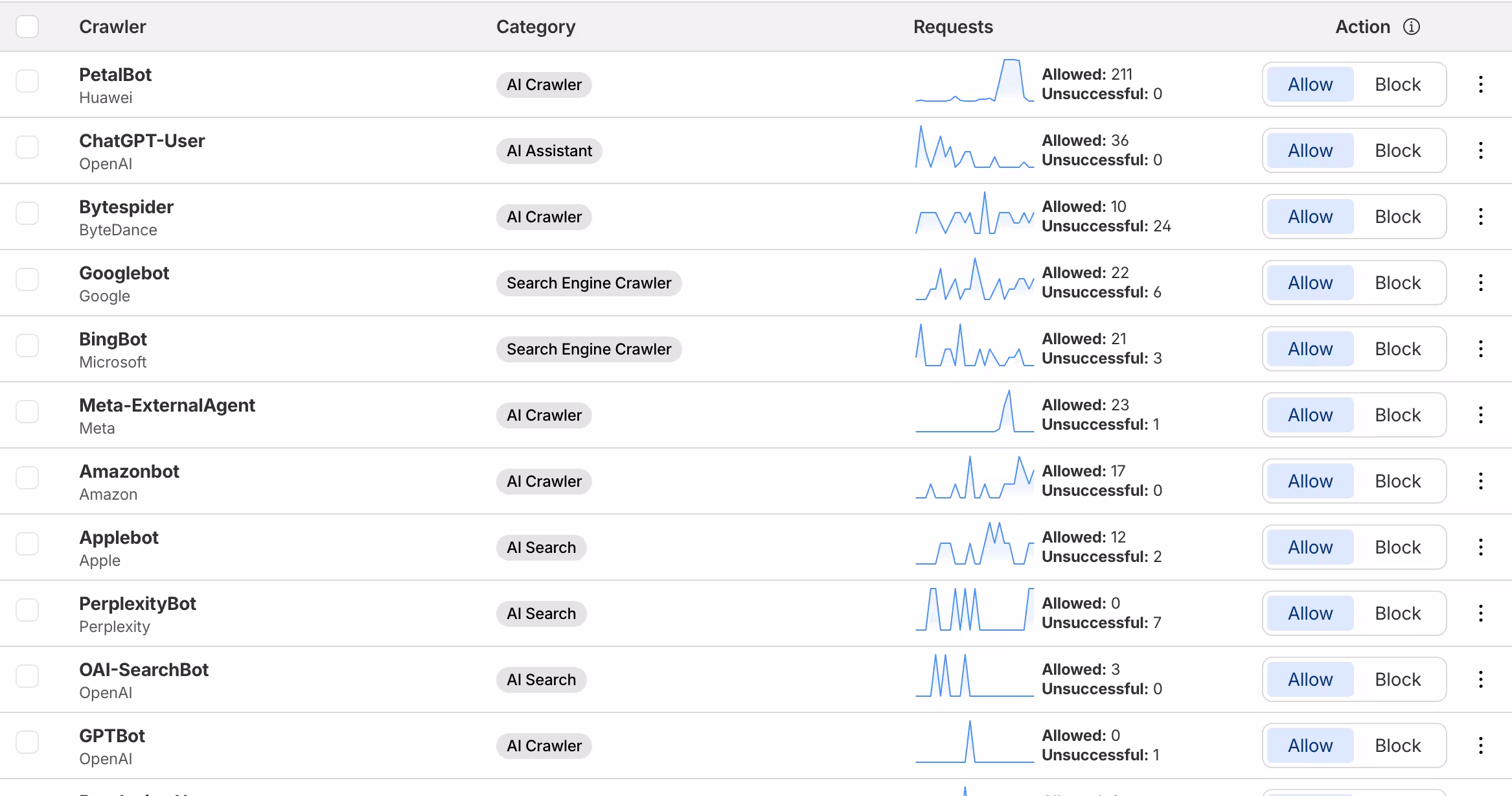The image size is (1512, 796).
Task: Select the Bytespider row checkbox
Action: (x=27, y=214)
